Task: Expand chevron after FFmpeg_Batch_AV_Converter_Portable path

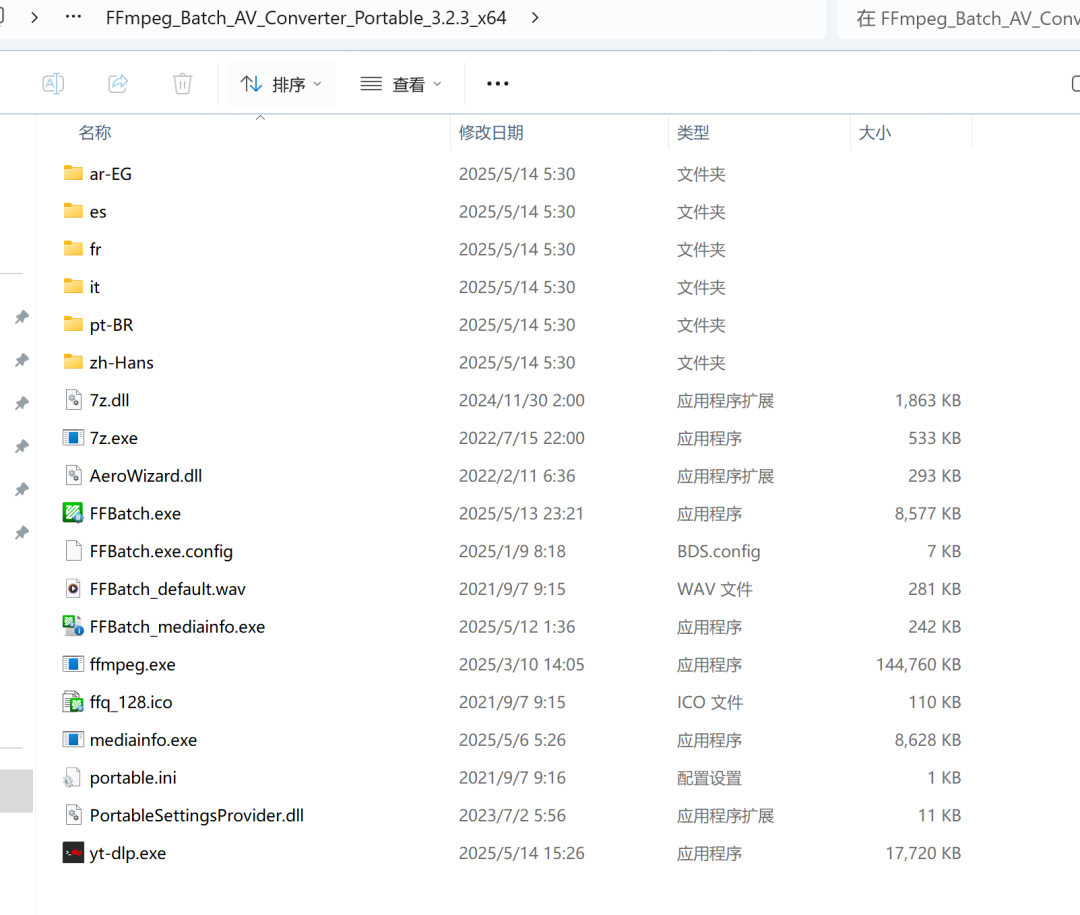Action: coord(535,18)
